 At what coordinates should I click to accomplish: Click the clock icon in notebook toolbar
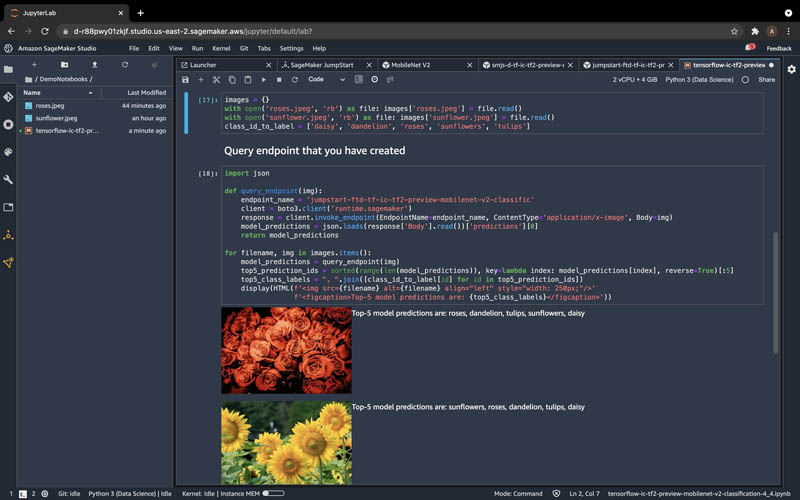pos(374,79)
